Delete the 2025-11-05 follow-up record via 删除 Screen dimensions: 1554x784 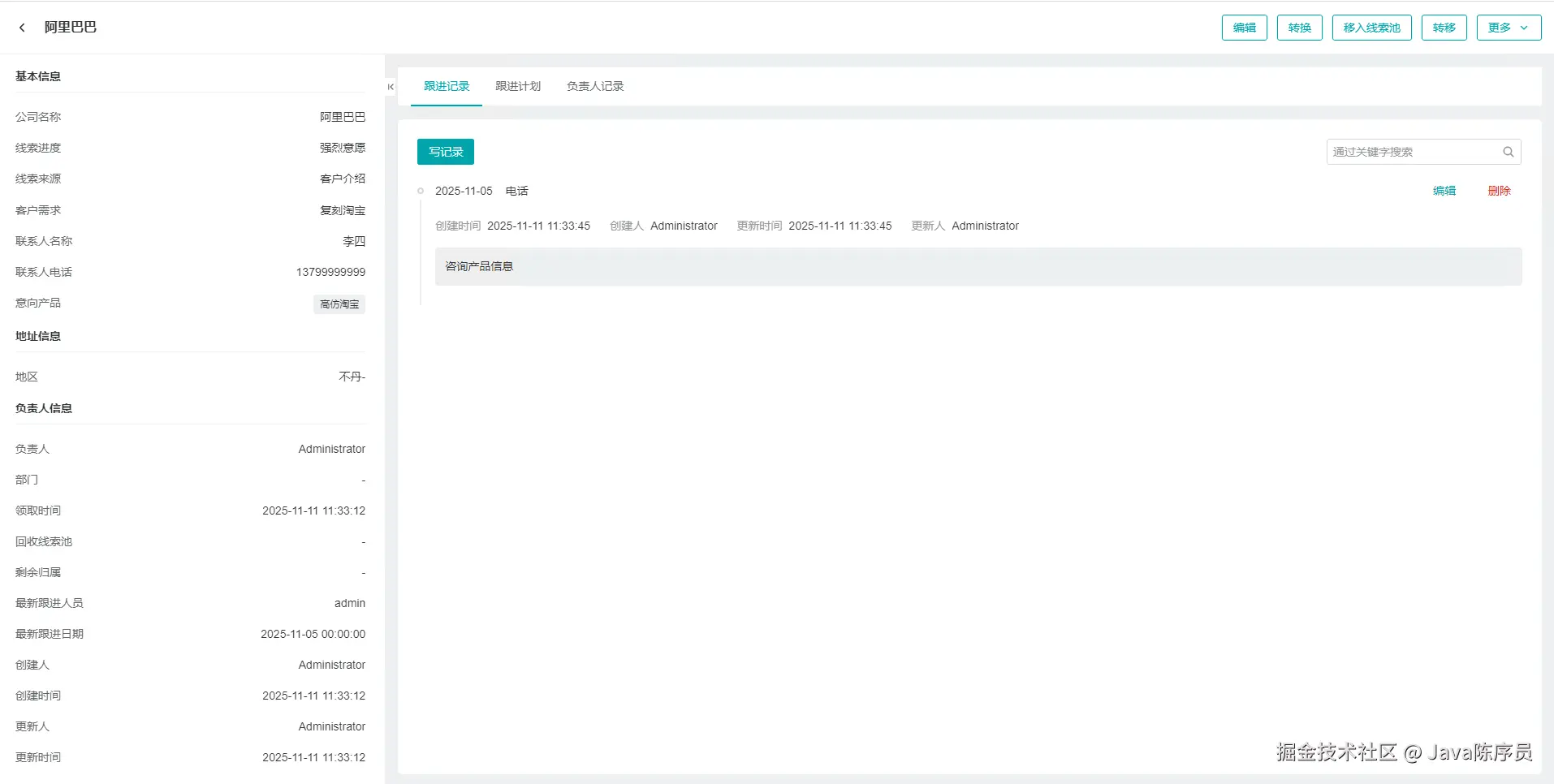(x=1499, y=191)
